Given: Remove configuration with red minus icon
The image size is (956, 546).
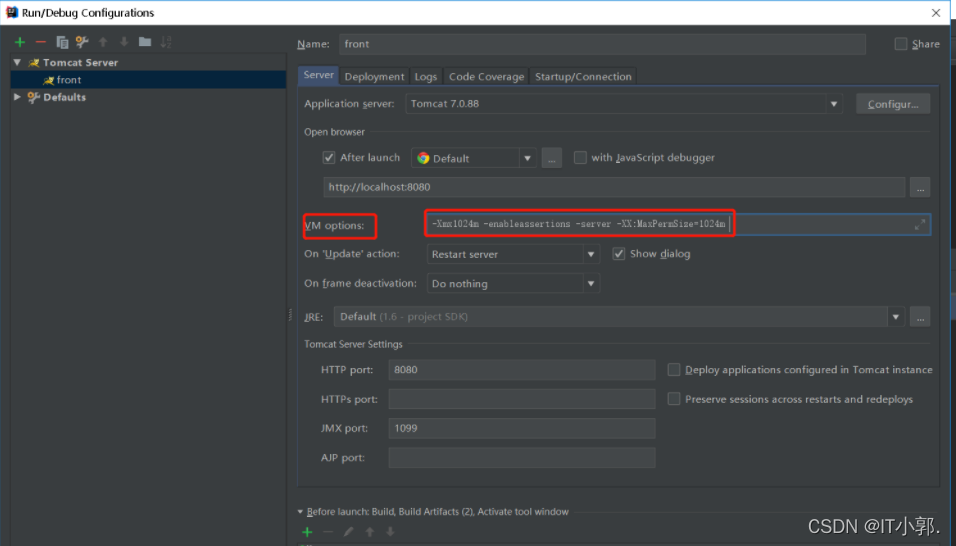Looking at the screenshot, I should click(41, 42).
